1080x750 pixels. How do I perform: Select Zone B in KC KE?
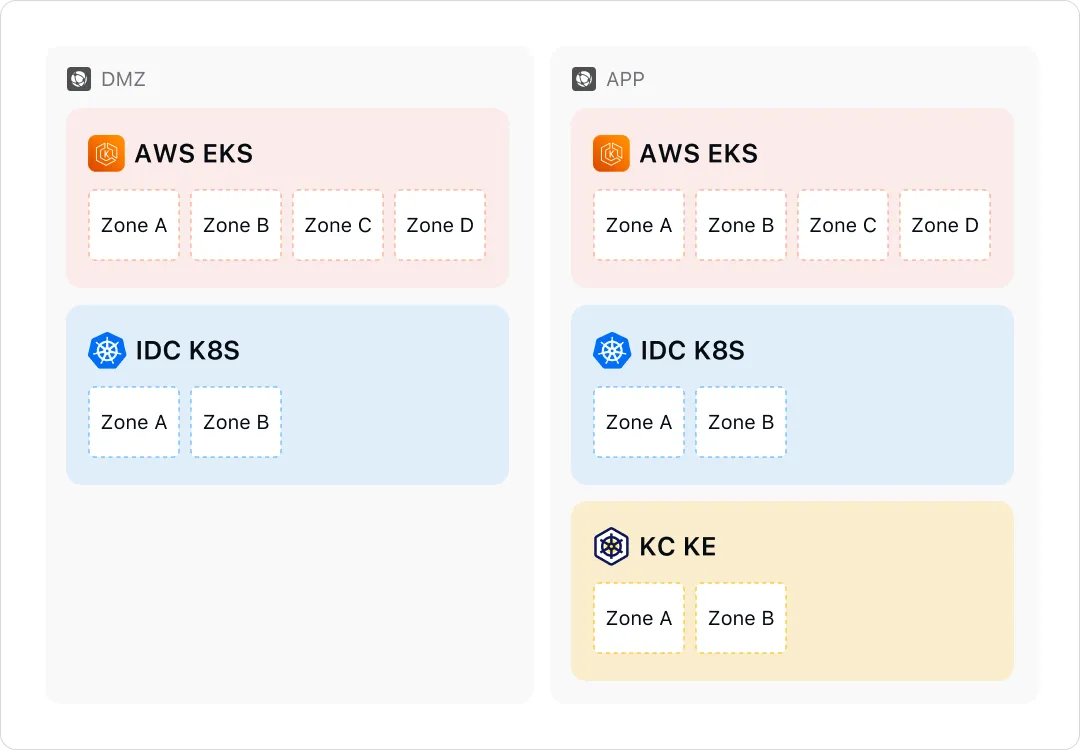coord(740,618)
